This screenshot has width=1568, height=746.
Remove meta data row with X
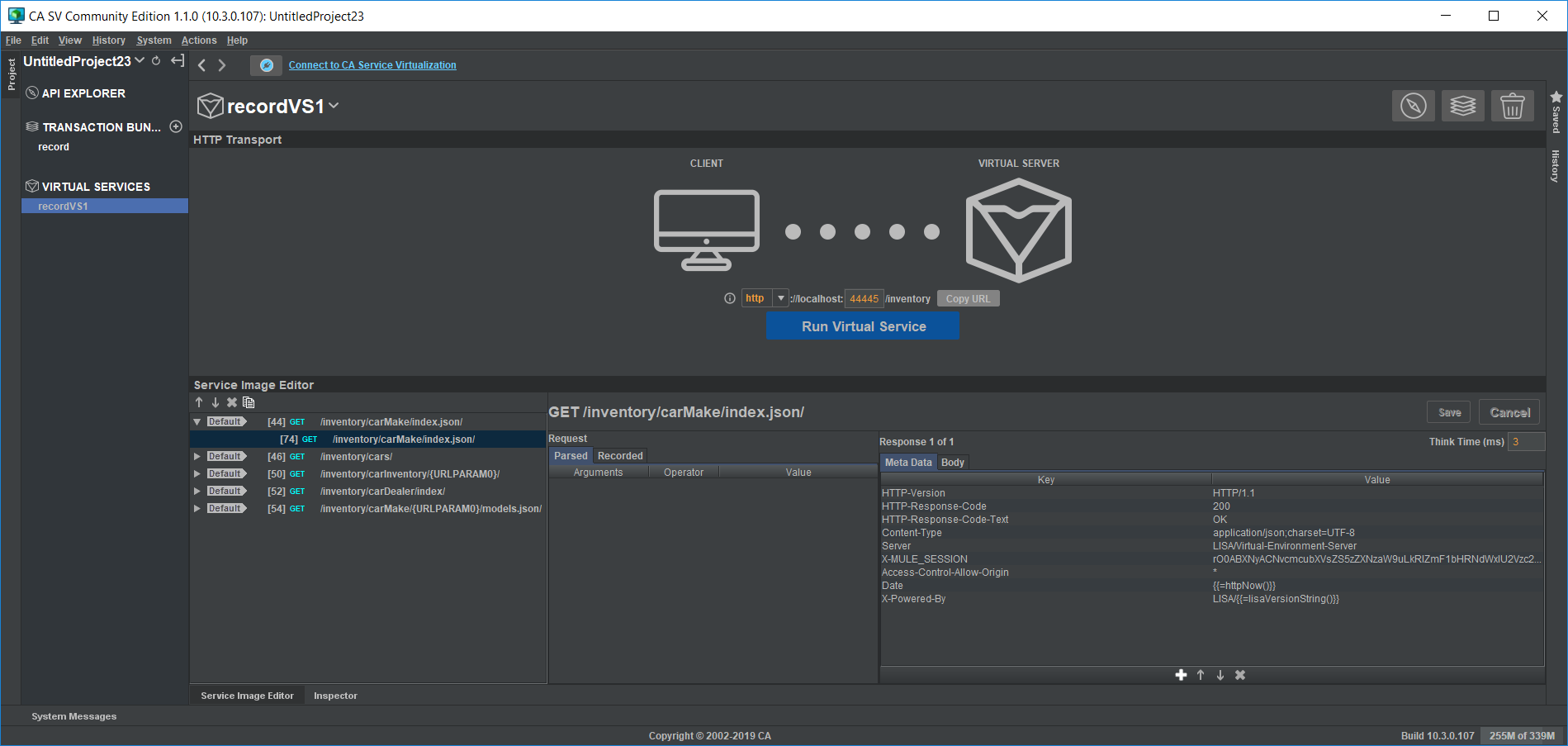(x=1240, y=675)
